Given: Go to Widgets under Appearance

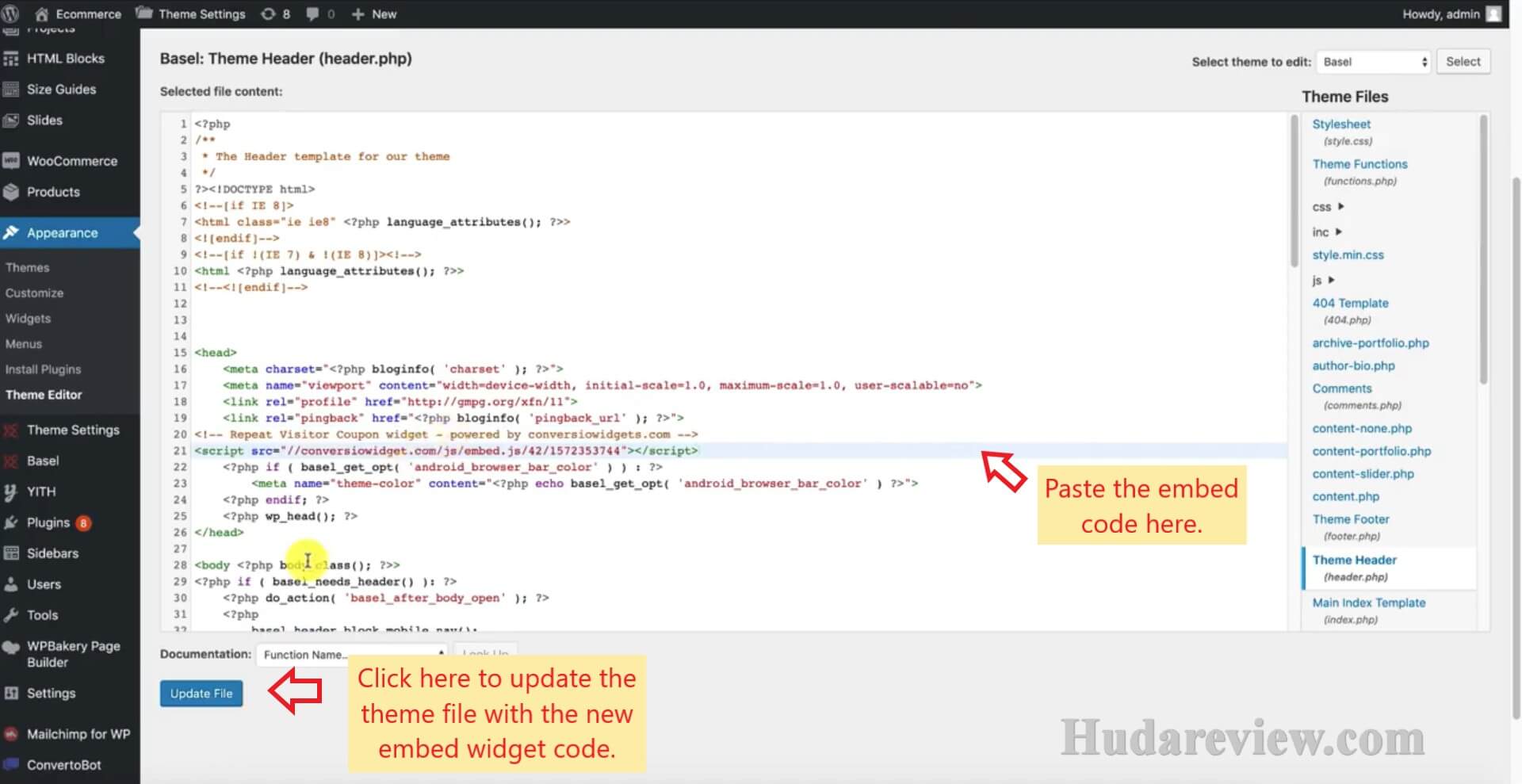Looking at the screenshot, I should pyautogui.click(x=28, y=319).
